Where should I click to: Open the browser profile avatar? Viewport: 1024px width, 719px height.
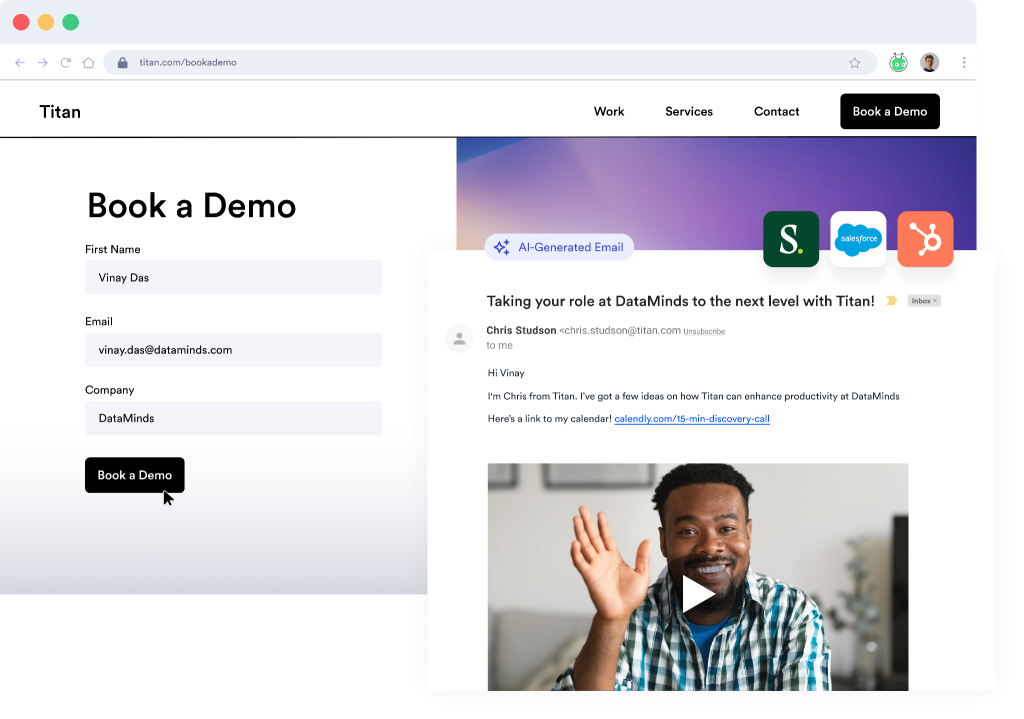[x=929, y=62]
